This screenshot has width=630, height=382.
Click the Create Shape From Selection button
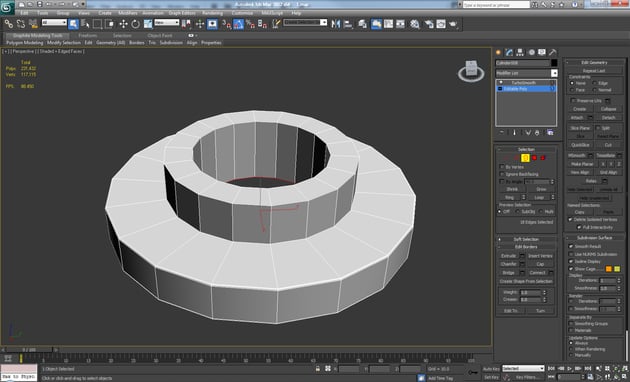526,281
